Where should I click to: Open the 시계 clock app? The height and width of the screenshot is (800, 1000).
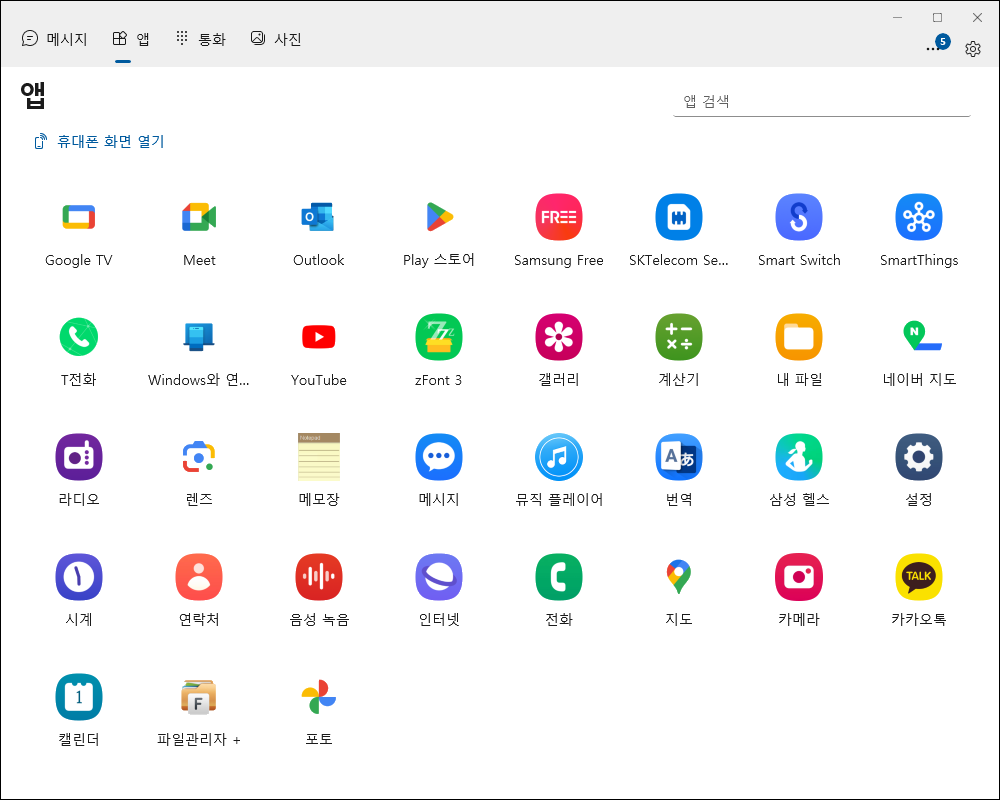(78, 577)
